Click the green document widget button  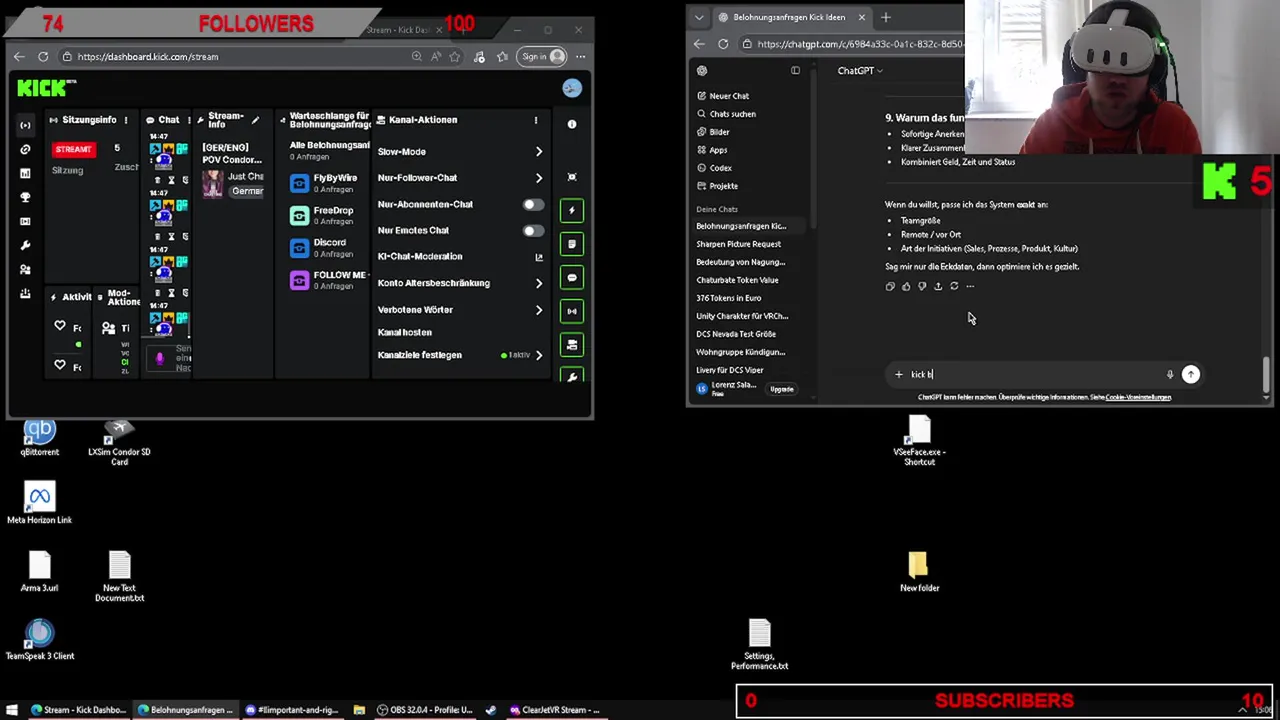(572, 244)
